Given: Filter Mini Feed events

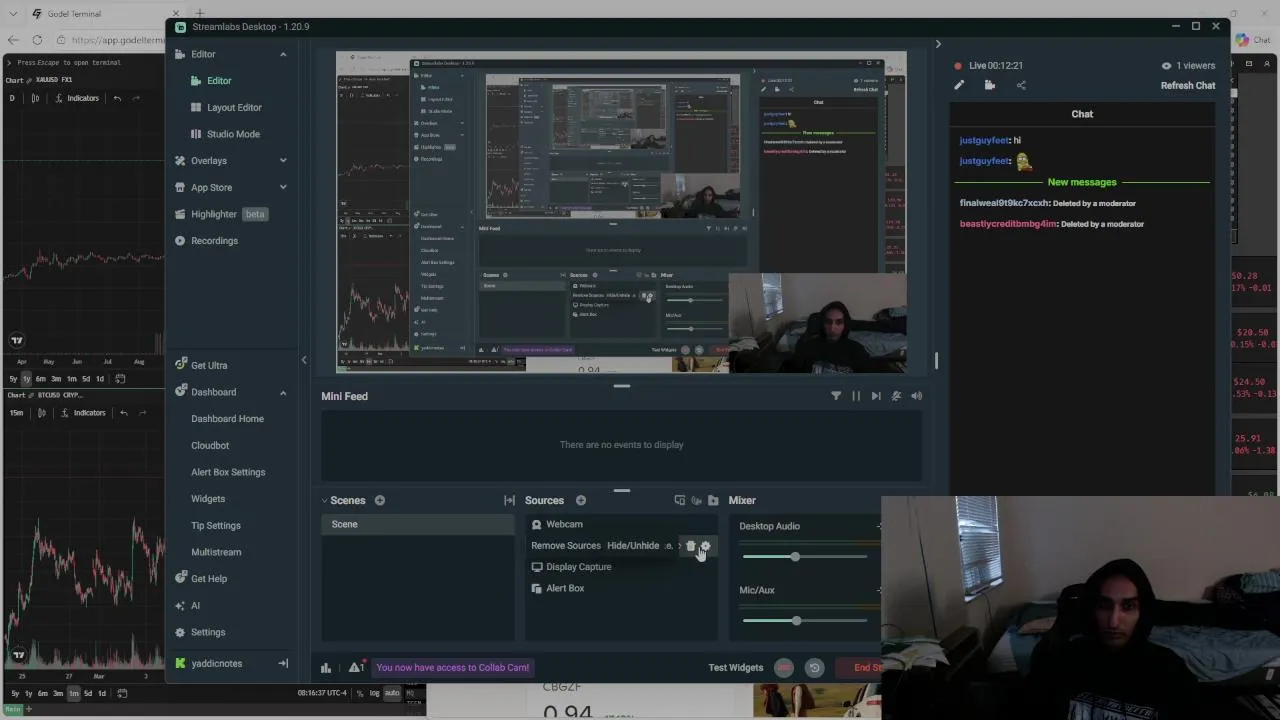Looking at the screenshot, I should pos(836,396).
